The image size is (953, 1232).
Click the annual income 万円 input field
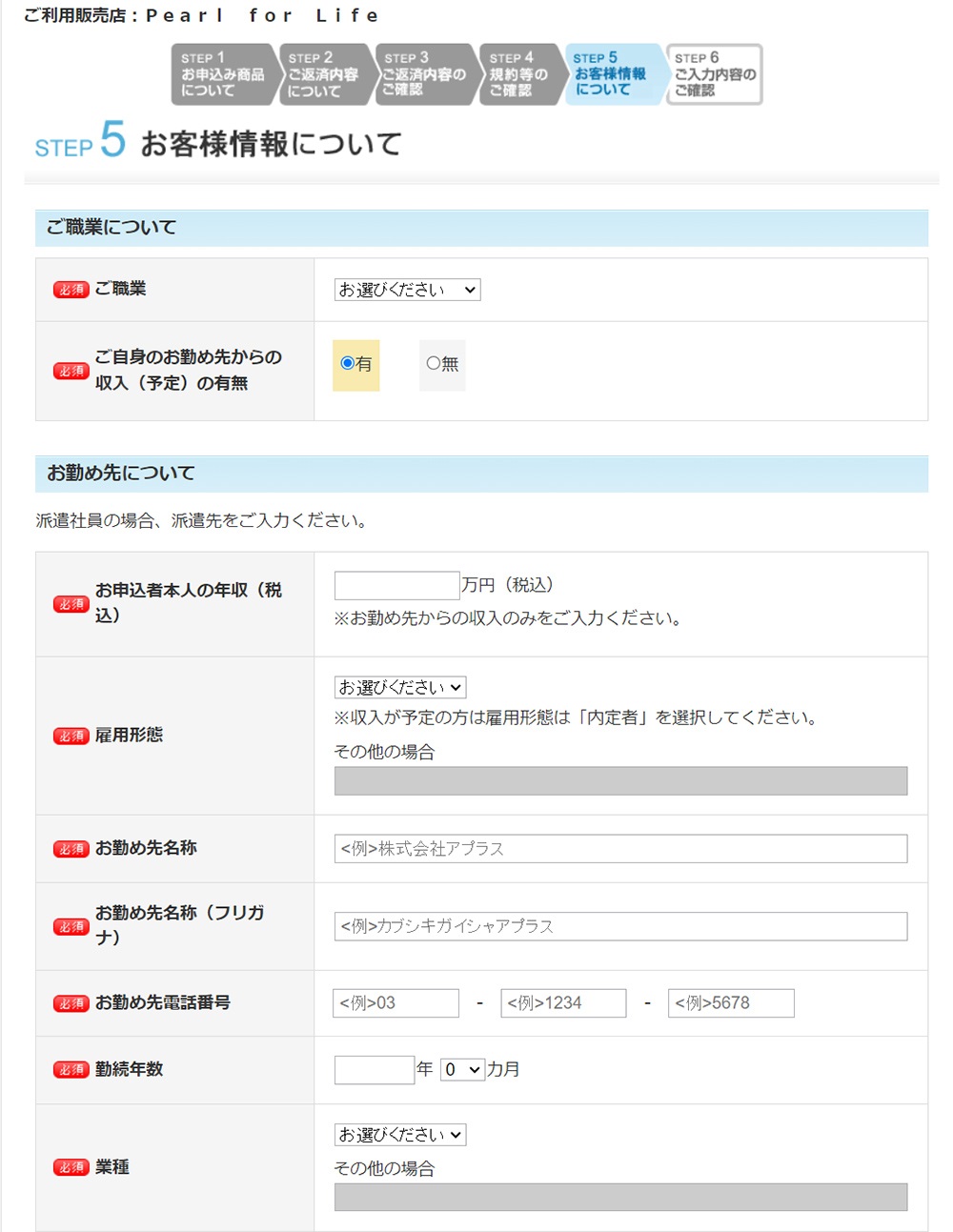pos(395,583)
